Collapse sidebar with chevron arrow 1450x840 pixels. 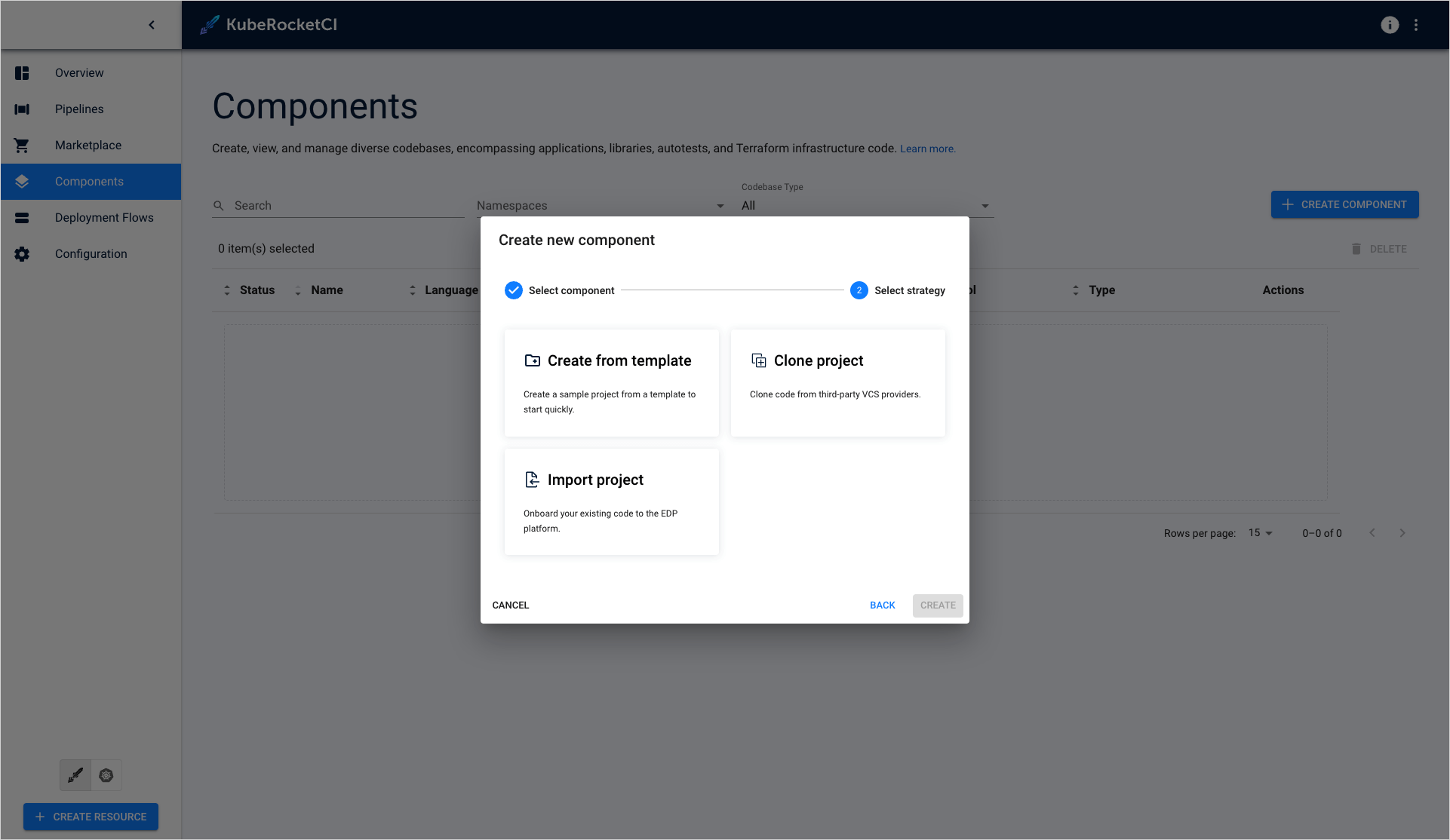pyautogui.click(x=152, y=25)
